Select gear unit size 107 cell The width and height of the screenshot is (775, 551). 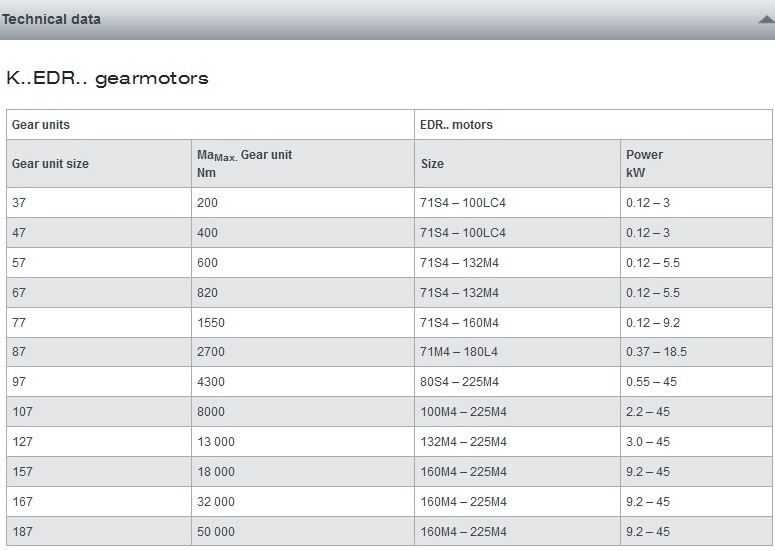[x=99, y=412]
